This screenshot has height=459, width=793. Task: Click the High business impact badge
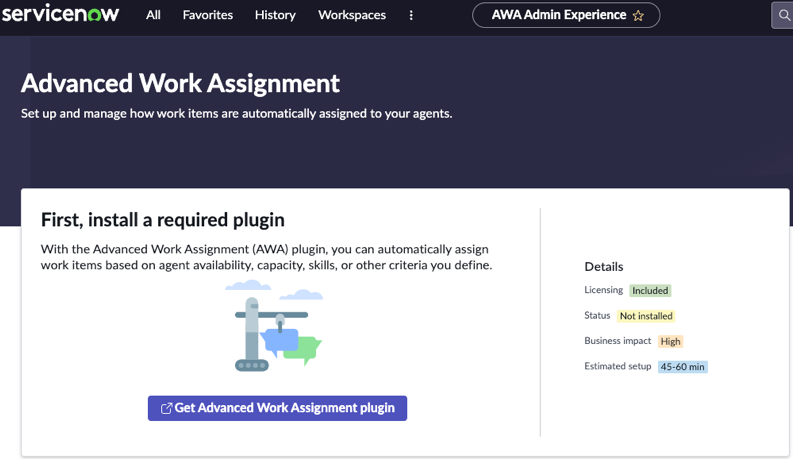(670, 341)
